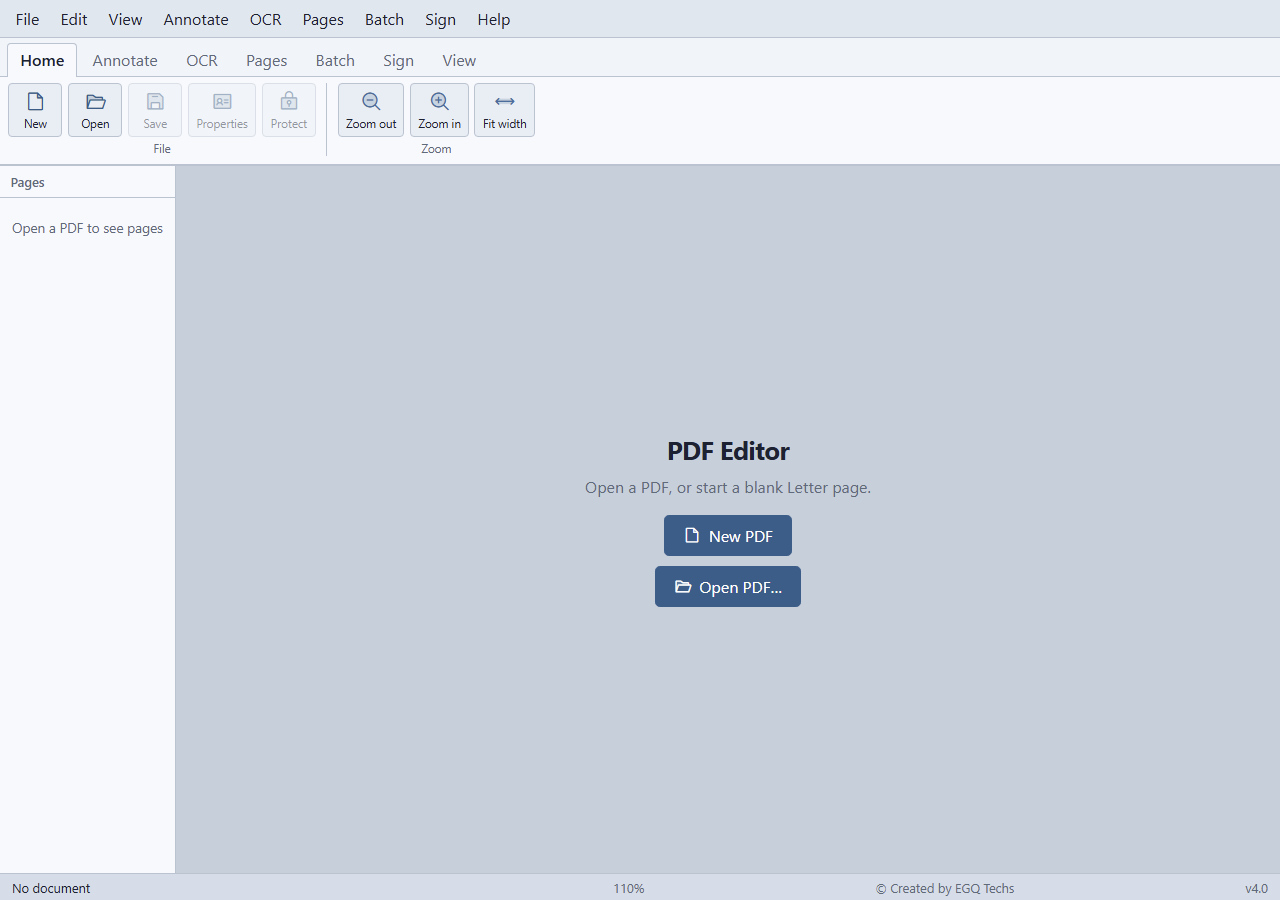Click the PDF Editor heading

click(x=728, y=451)
